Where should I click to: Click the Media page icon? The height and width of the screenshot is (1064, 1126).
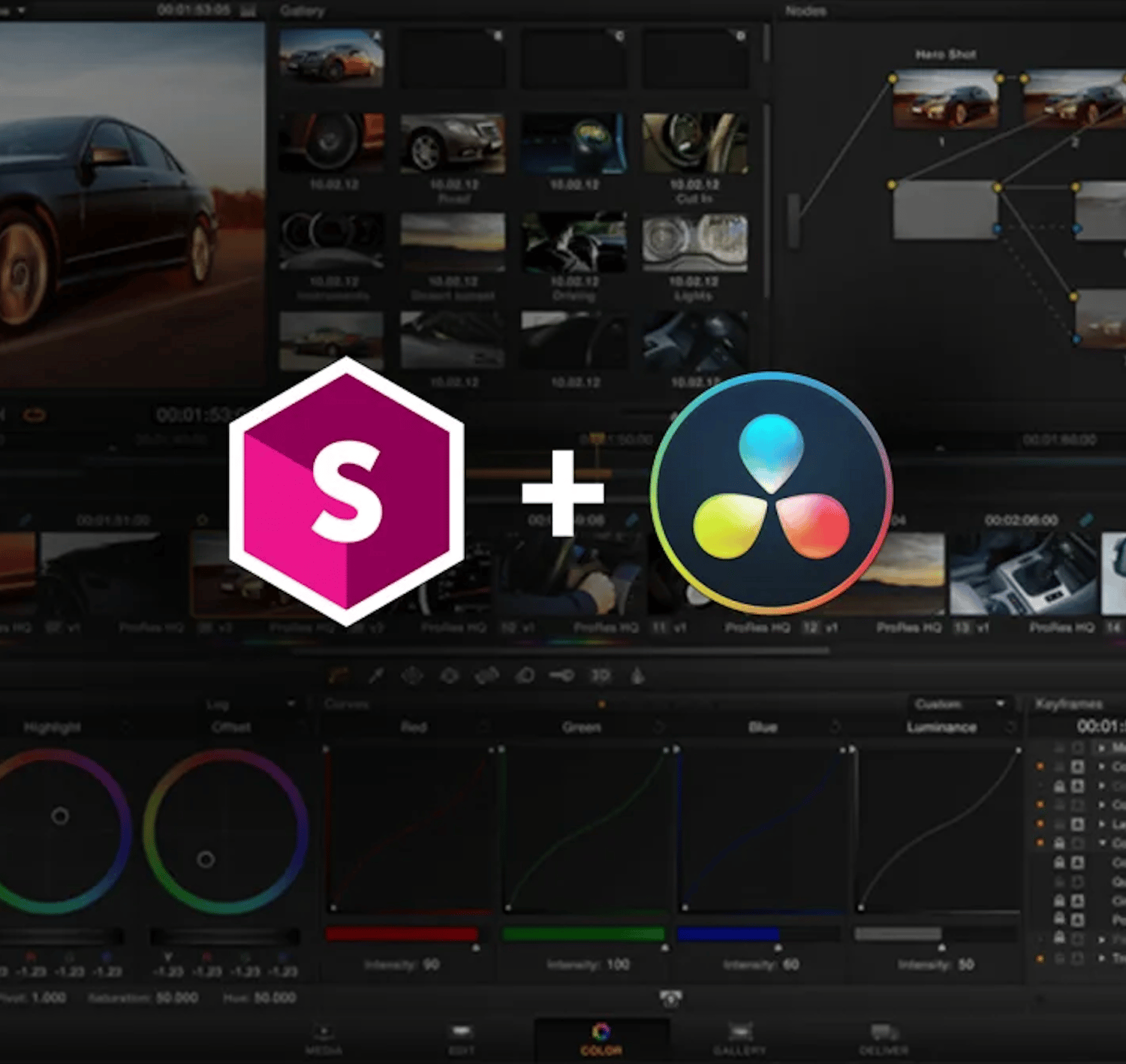[324, 1031]
